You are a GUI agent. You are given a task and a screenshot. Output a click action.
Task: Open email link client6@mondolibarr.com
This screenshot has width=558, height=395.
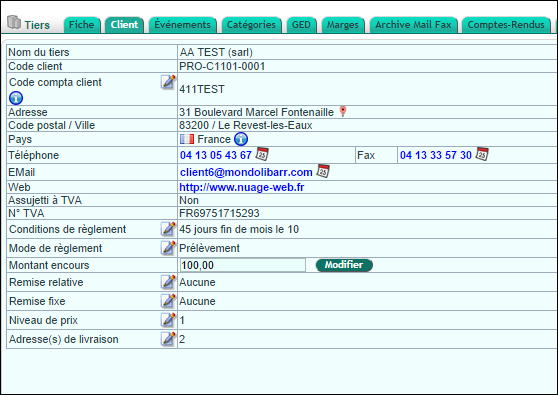coord(246,172)
